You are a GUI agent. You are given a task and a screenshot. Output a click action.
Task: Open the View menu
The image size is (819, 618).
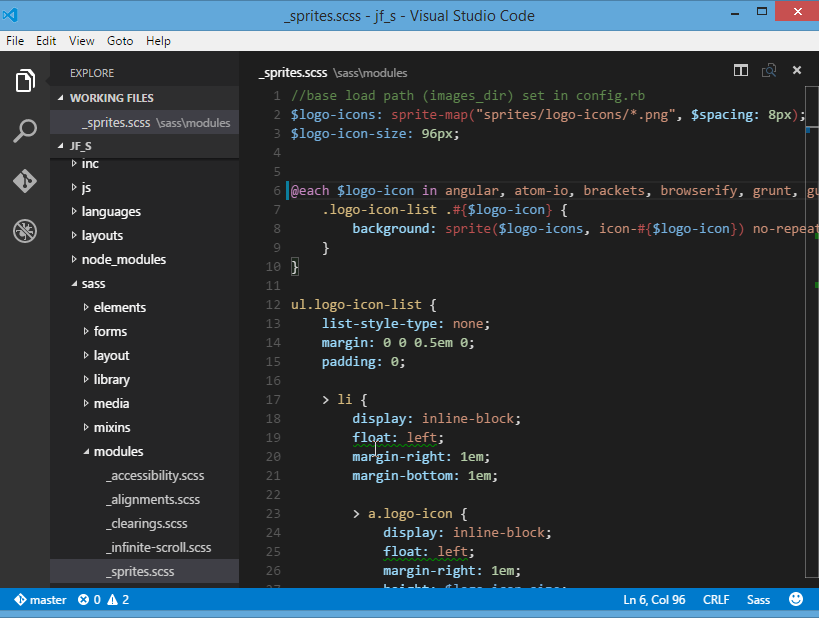coord(81,41)
